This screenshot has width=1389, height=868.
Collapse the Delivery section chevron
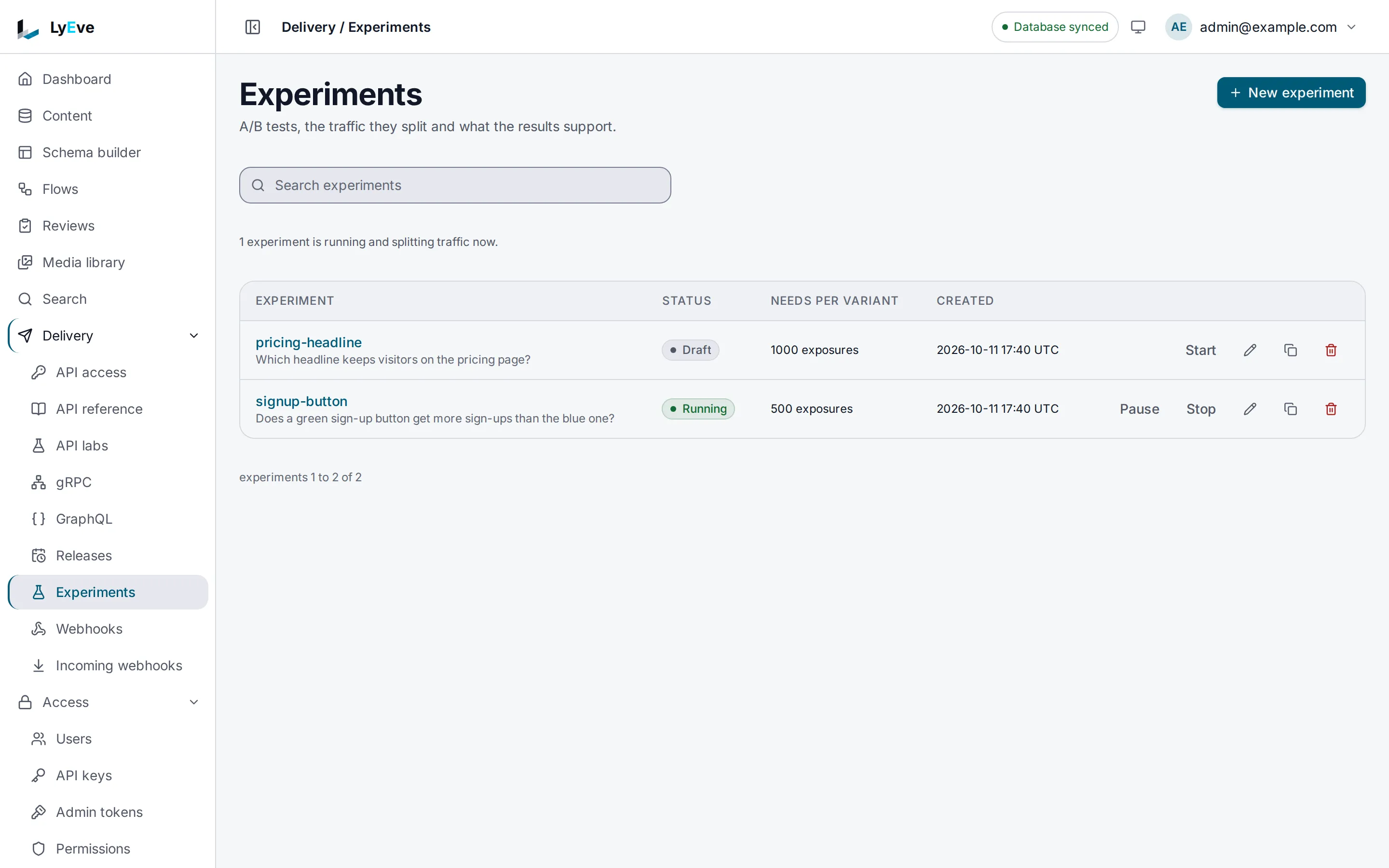click(x=194, y=336)
